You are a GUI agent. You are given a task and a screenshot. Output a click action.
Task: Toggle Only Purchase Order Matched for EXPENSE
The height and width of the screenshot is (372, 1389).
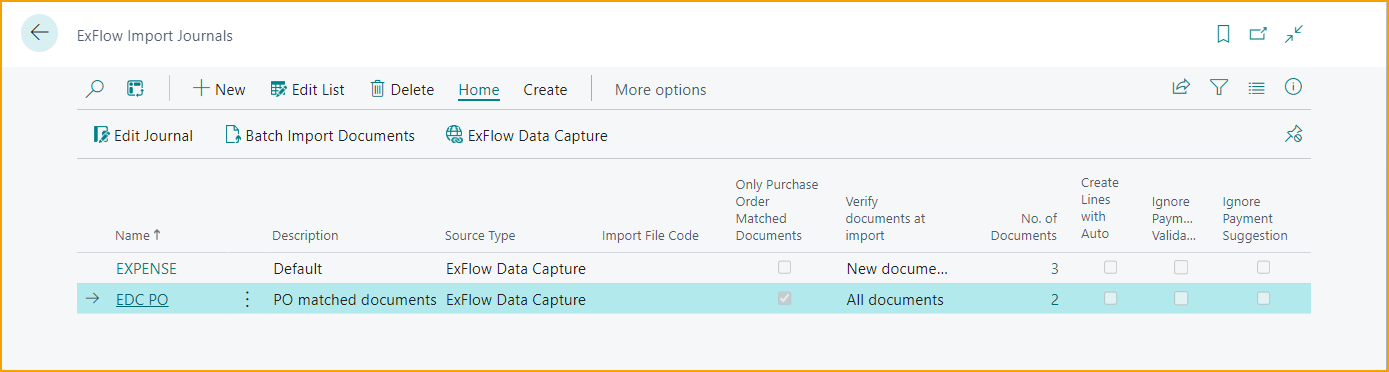[x=785, y=267]
